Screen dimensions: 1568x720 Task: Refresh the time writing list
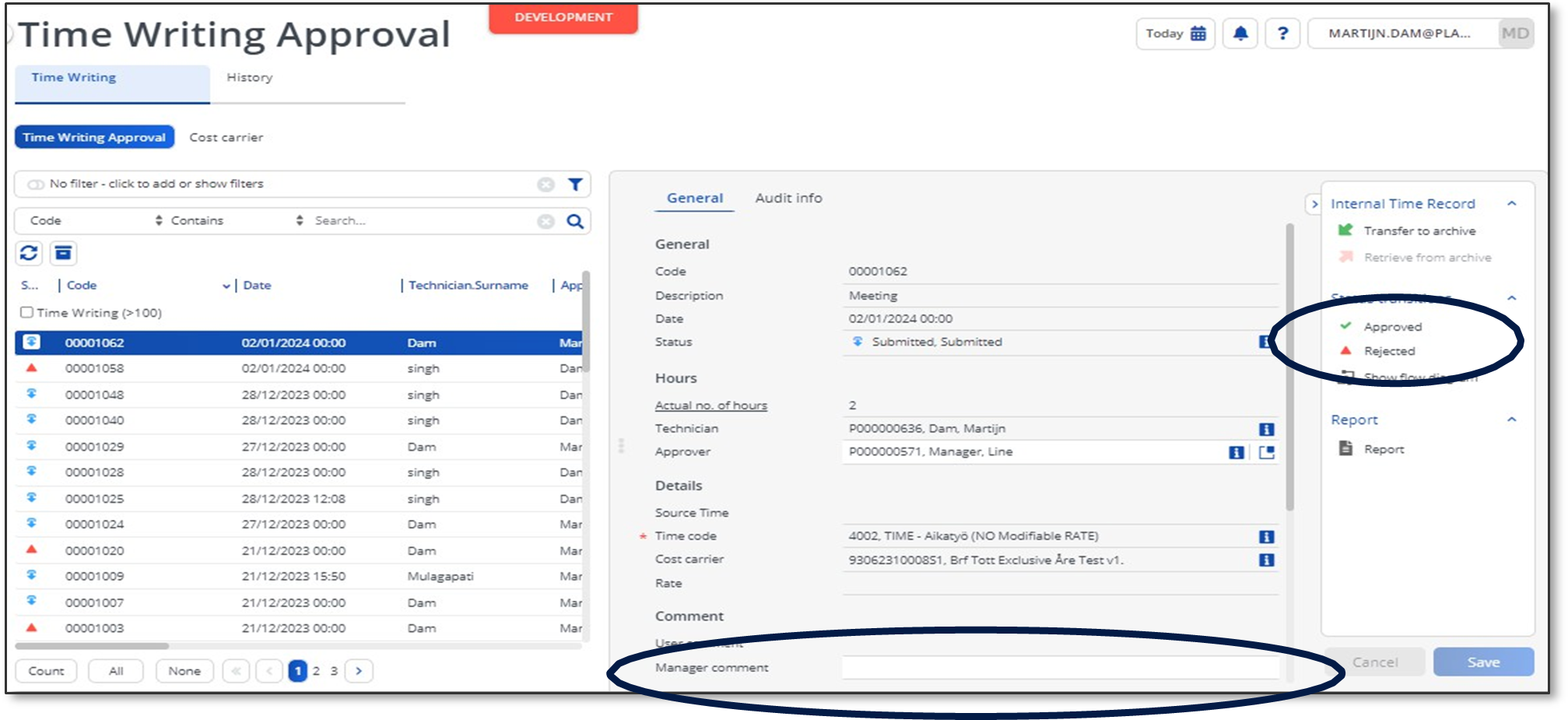tap(29, 253)
